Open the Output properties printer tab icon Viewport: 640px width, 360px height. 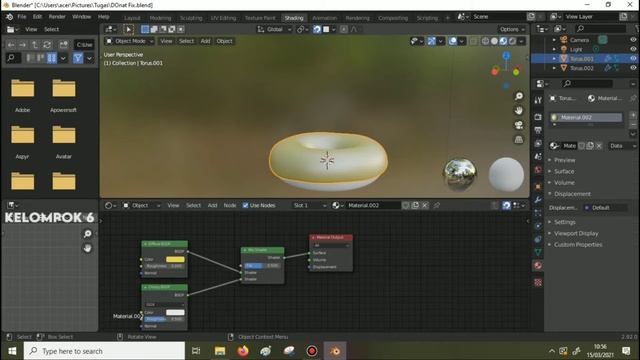pos(538,130)
